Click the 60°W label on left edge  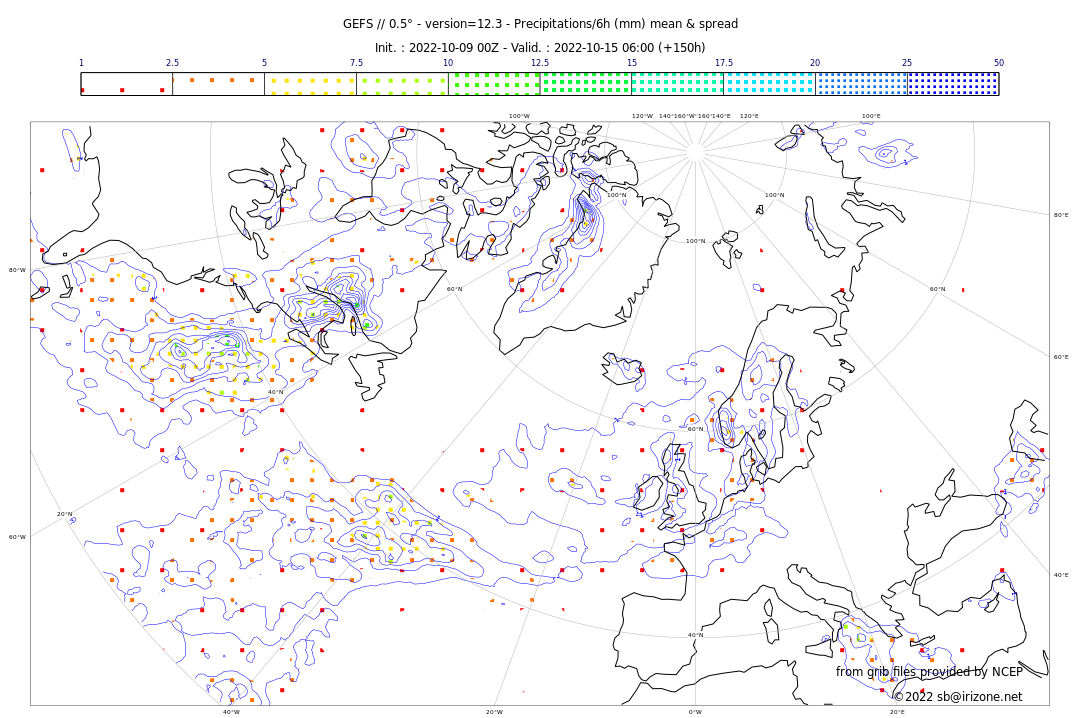[17, 537]
